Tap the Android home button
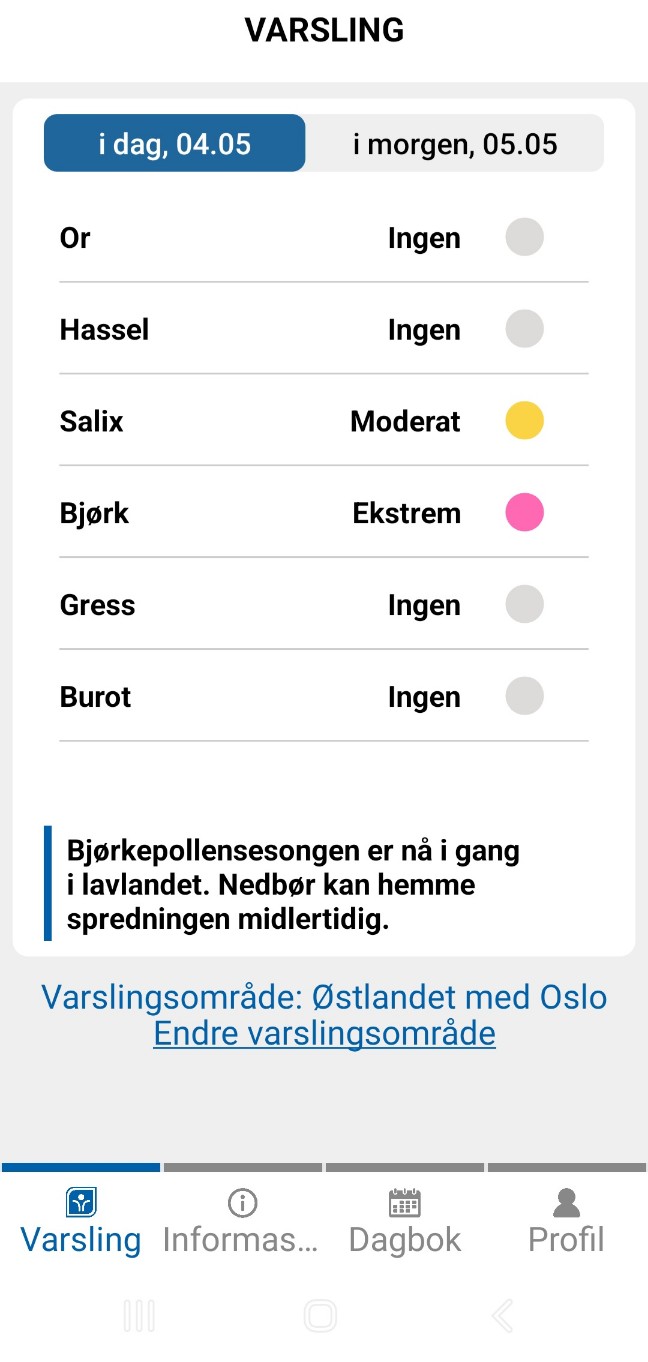 [x=320, y=1316]
